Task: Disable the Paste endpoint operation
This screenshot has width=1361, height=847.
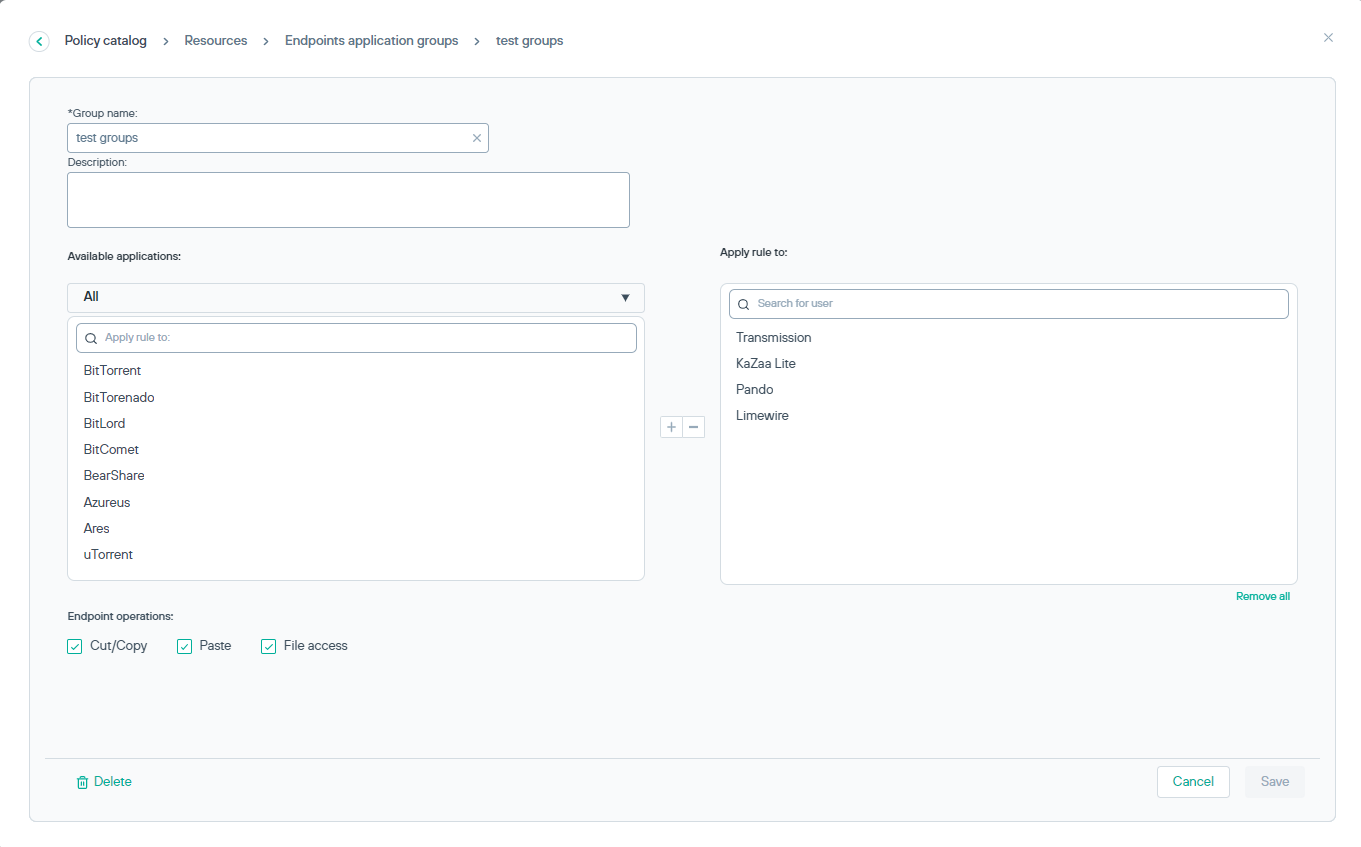Action: tap(184, 646)
